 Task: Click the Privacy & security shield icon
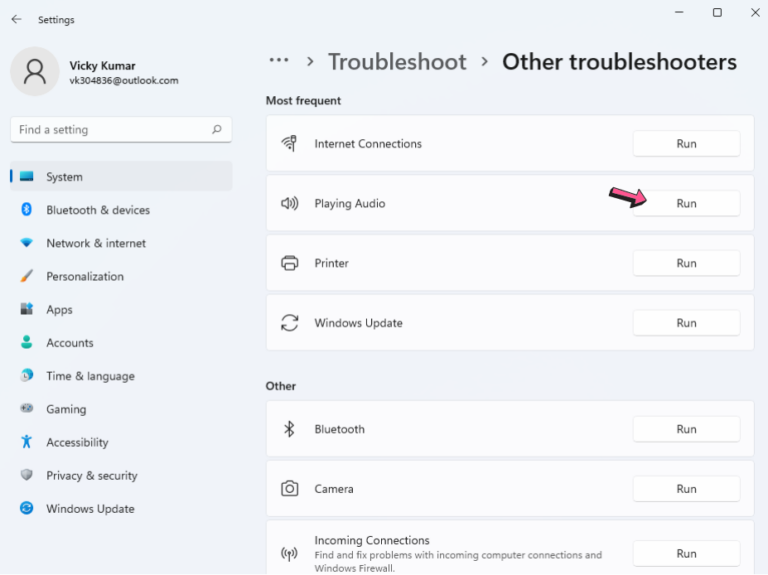point(27,475)
